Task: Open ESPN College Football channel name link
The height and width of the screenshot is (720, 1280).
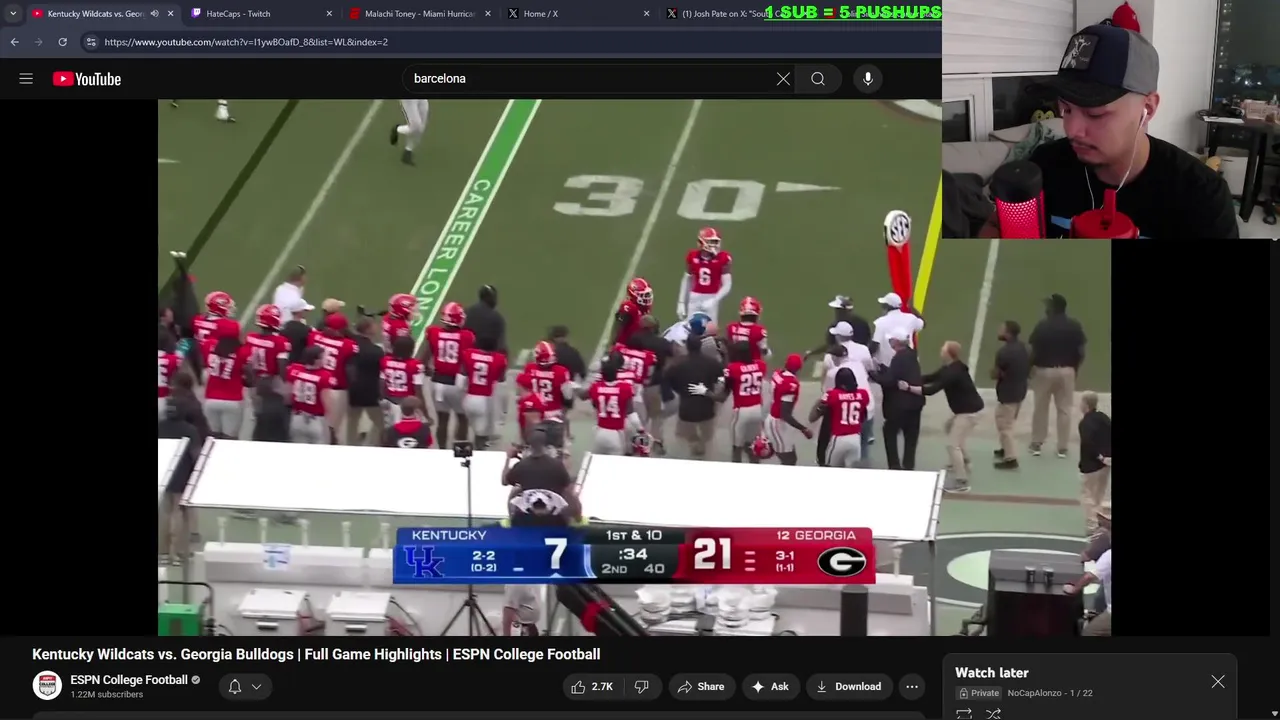Action: (129, 680)
